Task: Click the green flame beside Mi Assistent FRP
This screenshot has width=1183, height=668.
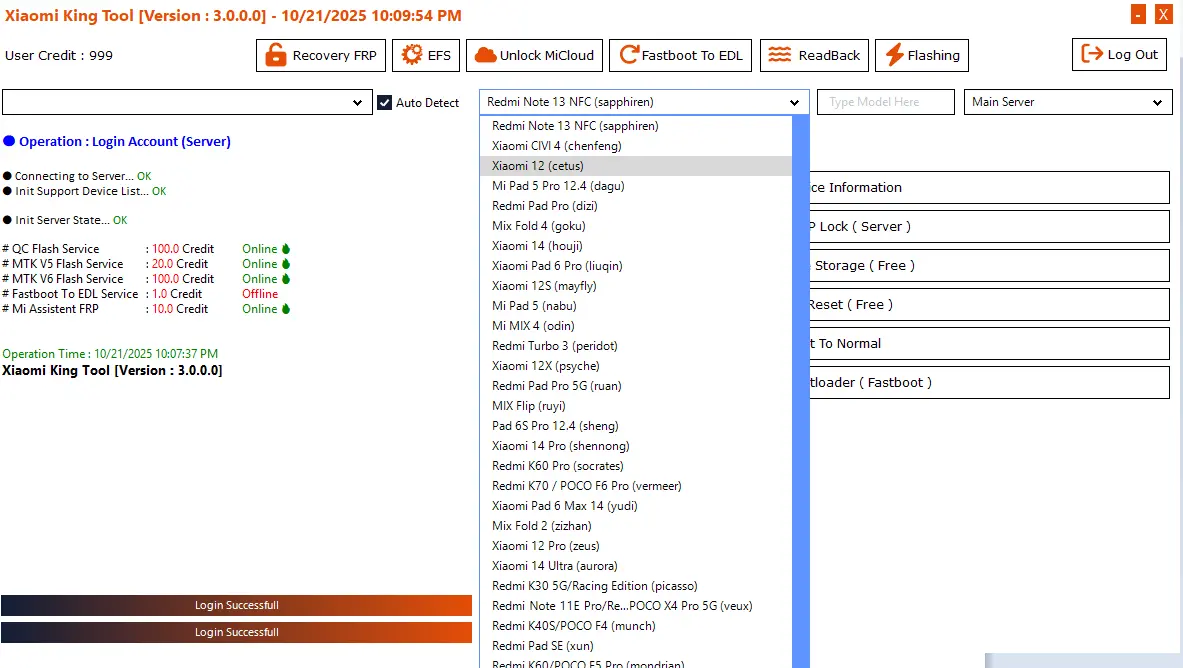Action: tap(286, 309)
